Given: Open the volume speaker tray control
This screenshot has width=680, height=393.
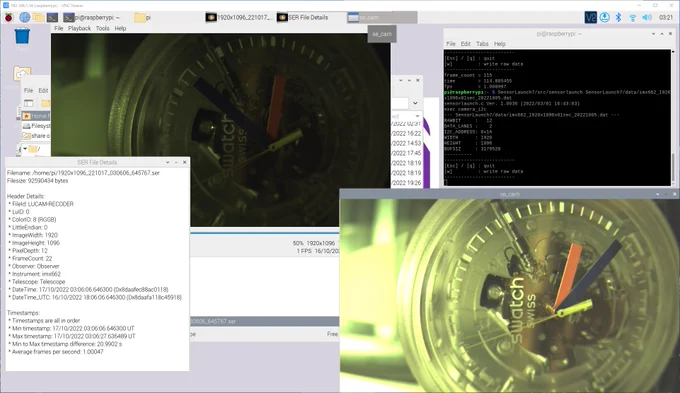Looking at the screenshot, I should tap(647, 17).
